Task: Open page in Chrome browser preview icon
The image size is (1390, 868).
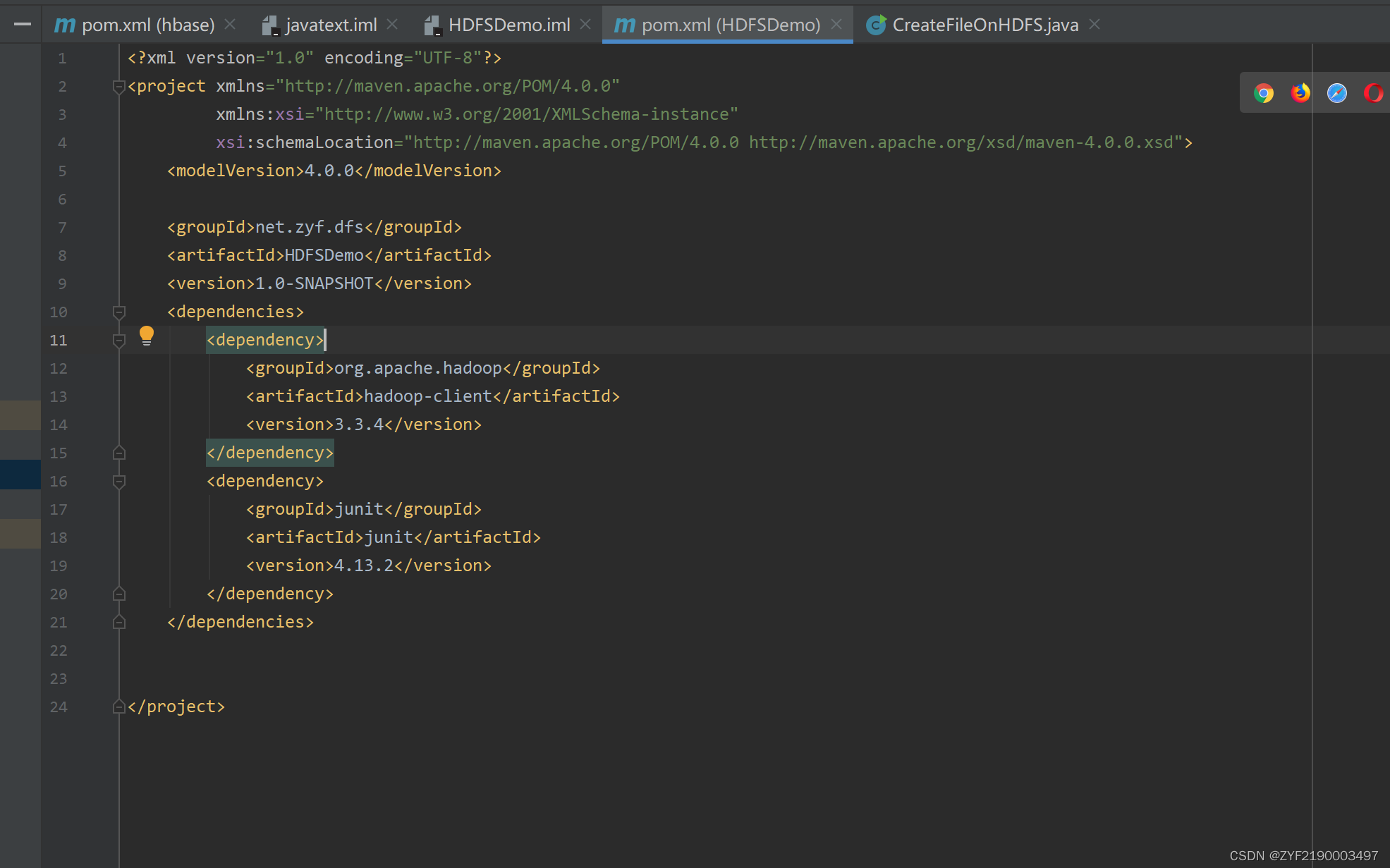Action: pyautogui.click(x=1264, y=92)
